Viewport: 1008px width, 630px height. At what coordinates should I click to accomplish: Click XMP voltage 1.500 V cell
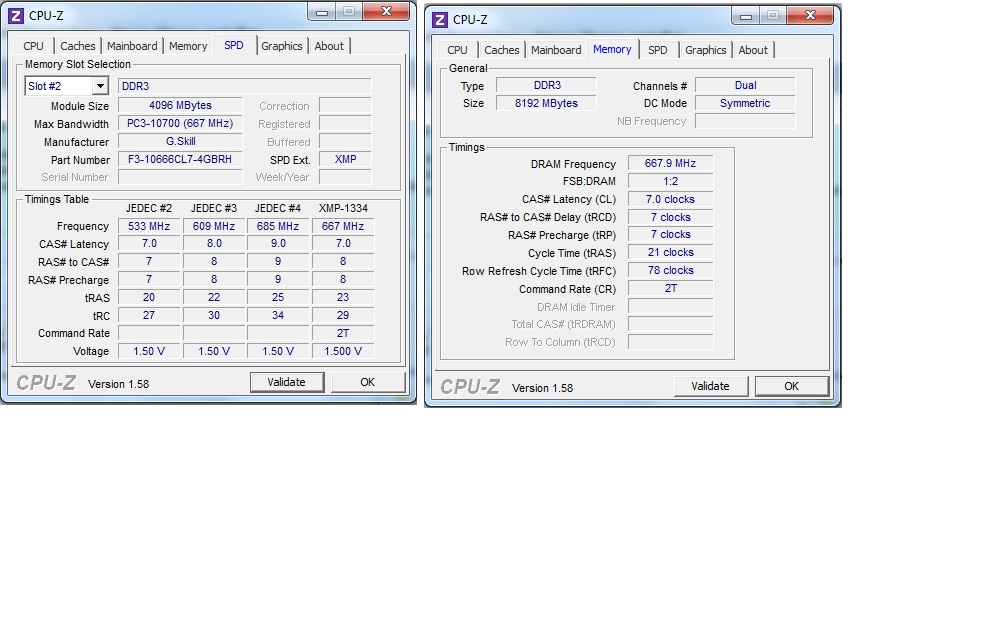pos(343,351)
